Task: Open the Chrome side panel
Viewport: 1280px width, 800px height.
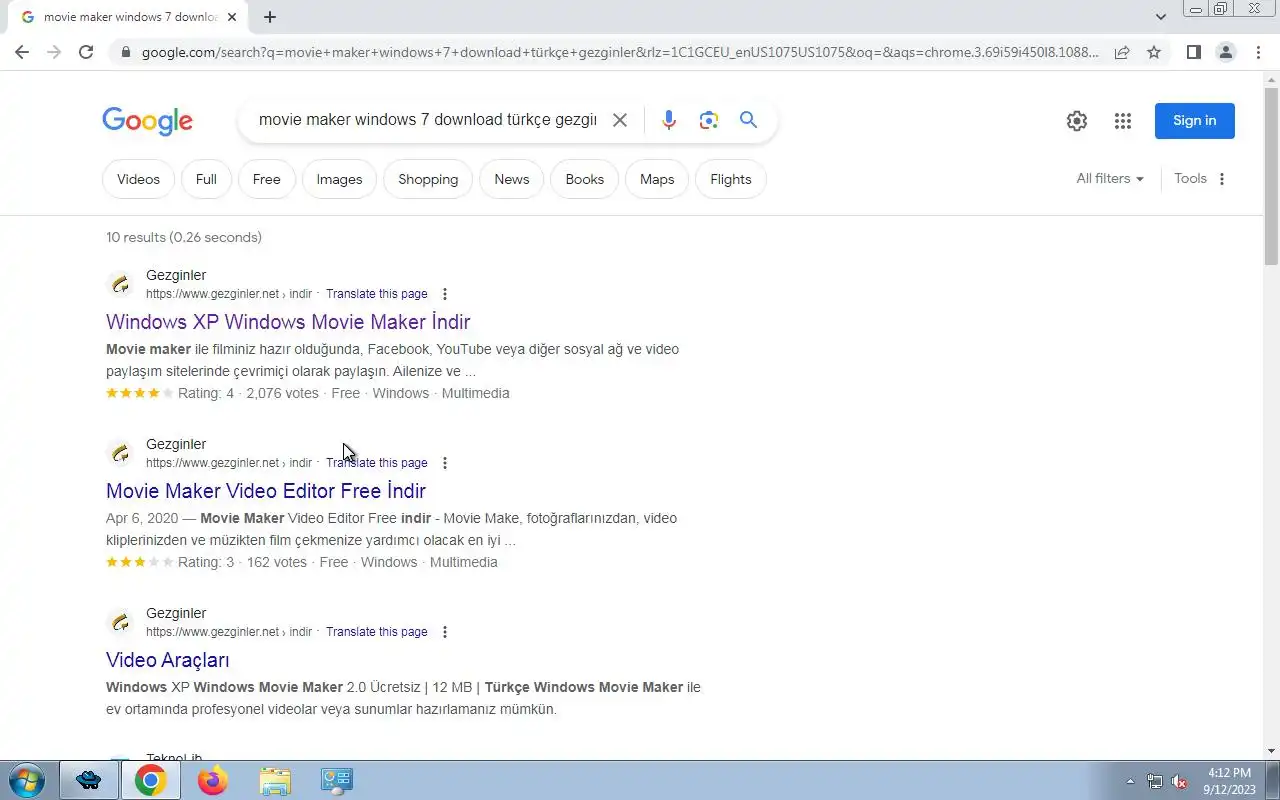Action: pyautogui.click(x=1193, y=52)
